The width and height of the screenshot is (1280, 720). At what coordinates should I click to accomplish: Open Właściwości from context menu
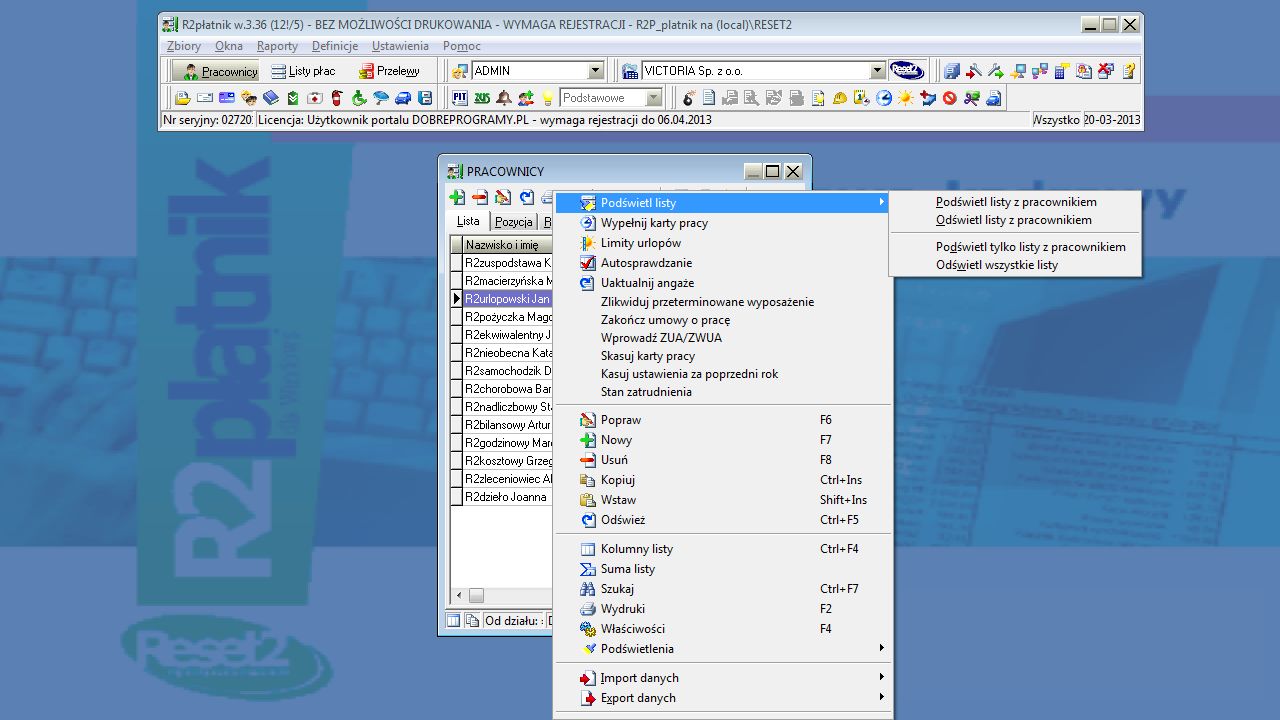pyautogui.click(x=723, y=629)
